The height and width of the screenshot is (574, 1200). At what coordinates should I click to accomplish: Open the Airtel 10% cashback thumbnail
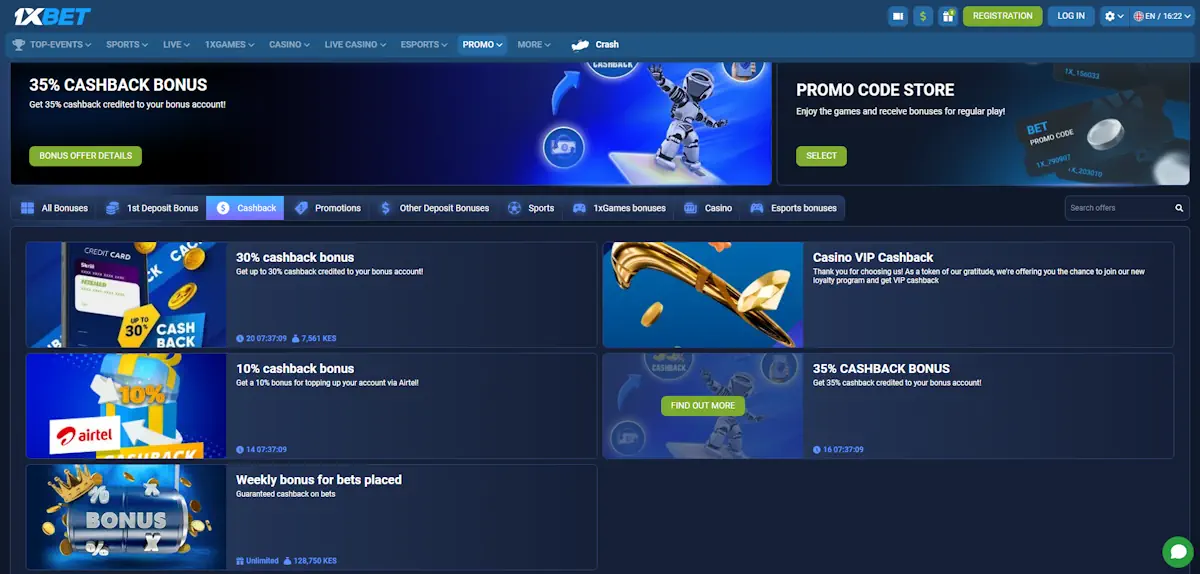pyautogui.click(x=126, y=406)
